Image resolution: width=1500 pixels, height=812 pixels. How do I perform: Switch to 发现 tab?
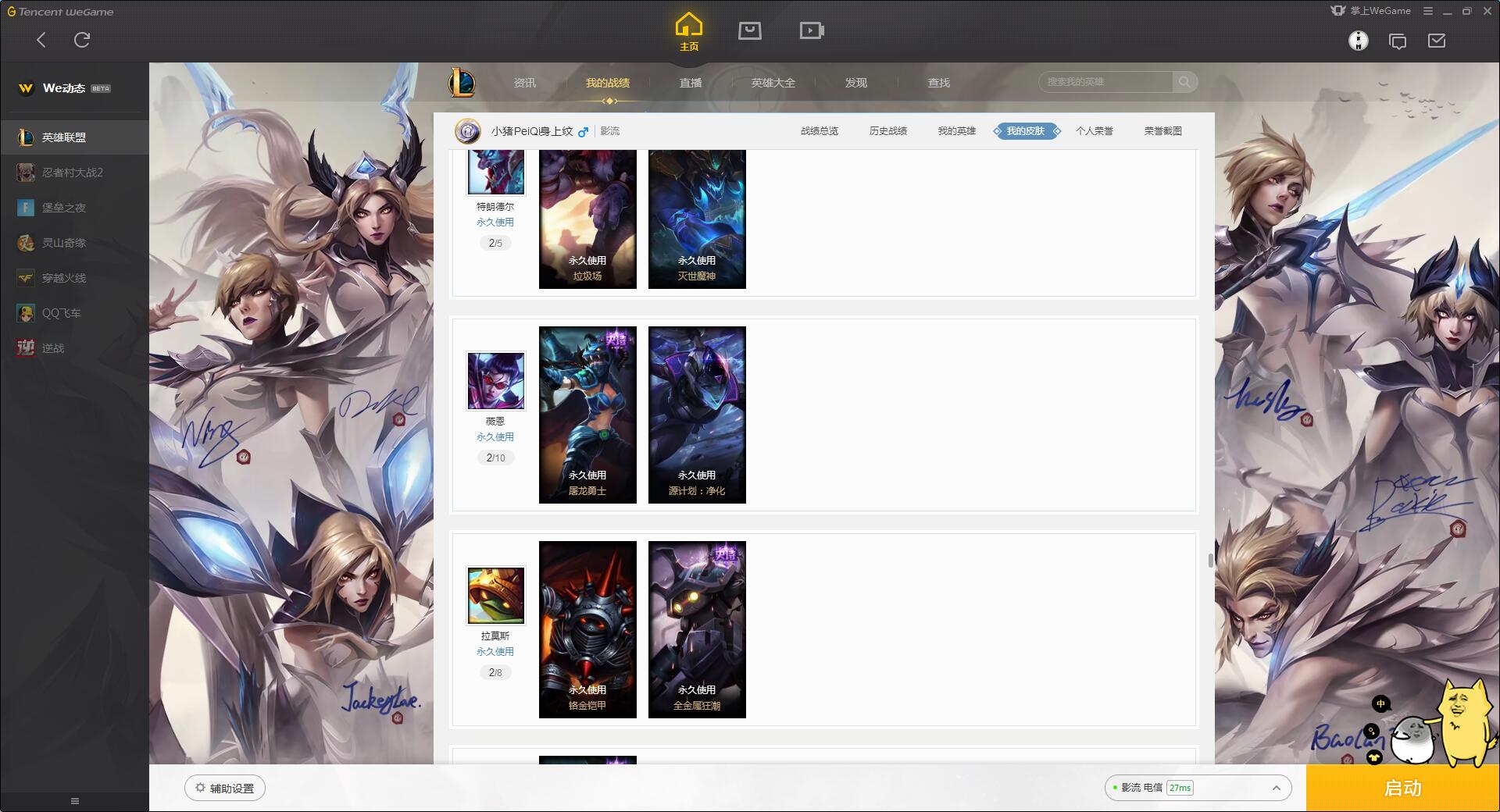[856, 83]
